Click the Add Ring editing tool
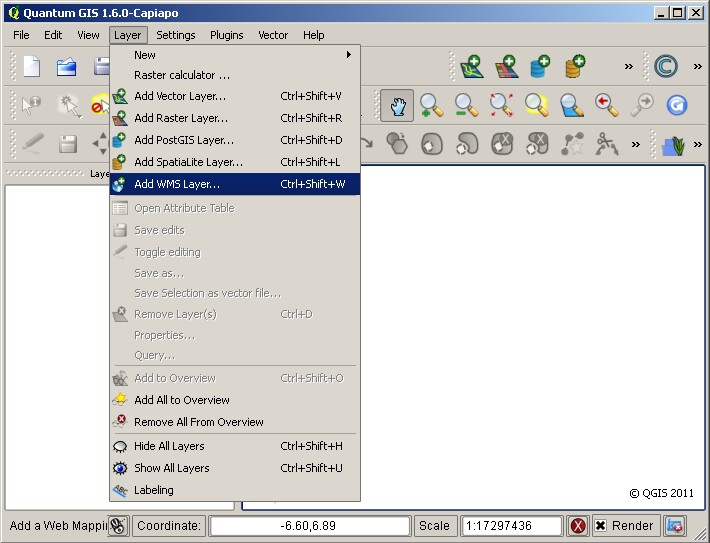The height and width of the screenshot is (543, 710). click(432, 144)
